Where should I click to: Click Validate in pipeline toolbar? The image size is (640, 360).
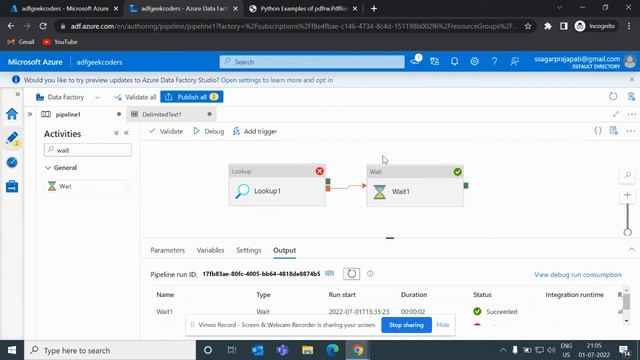pyautogui.click(x=166, y=131)
